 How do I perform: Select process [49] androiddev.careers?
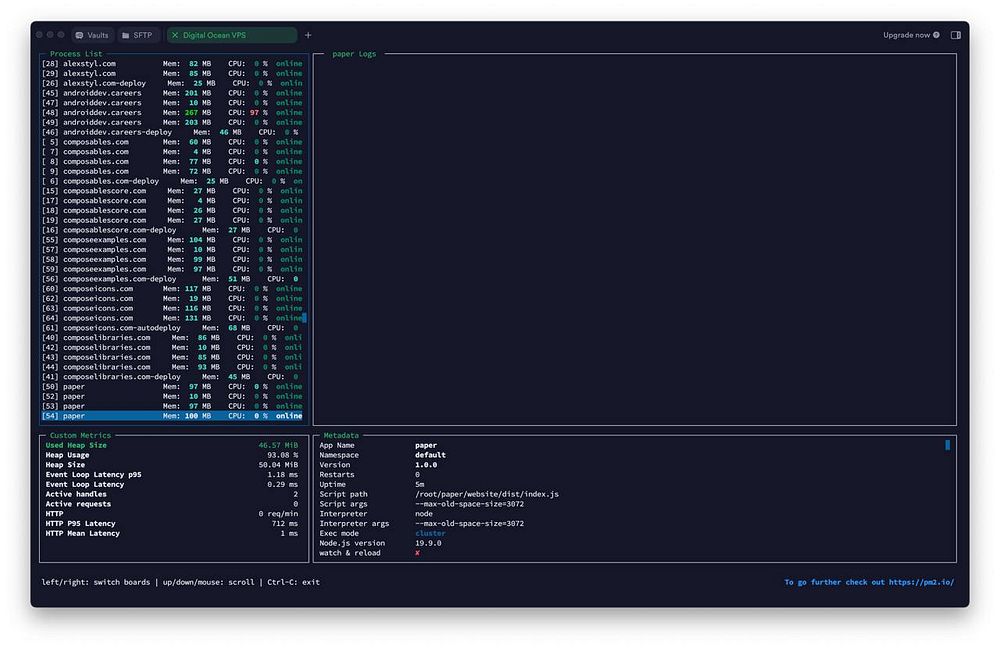coord(172,122)
